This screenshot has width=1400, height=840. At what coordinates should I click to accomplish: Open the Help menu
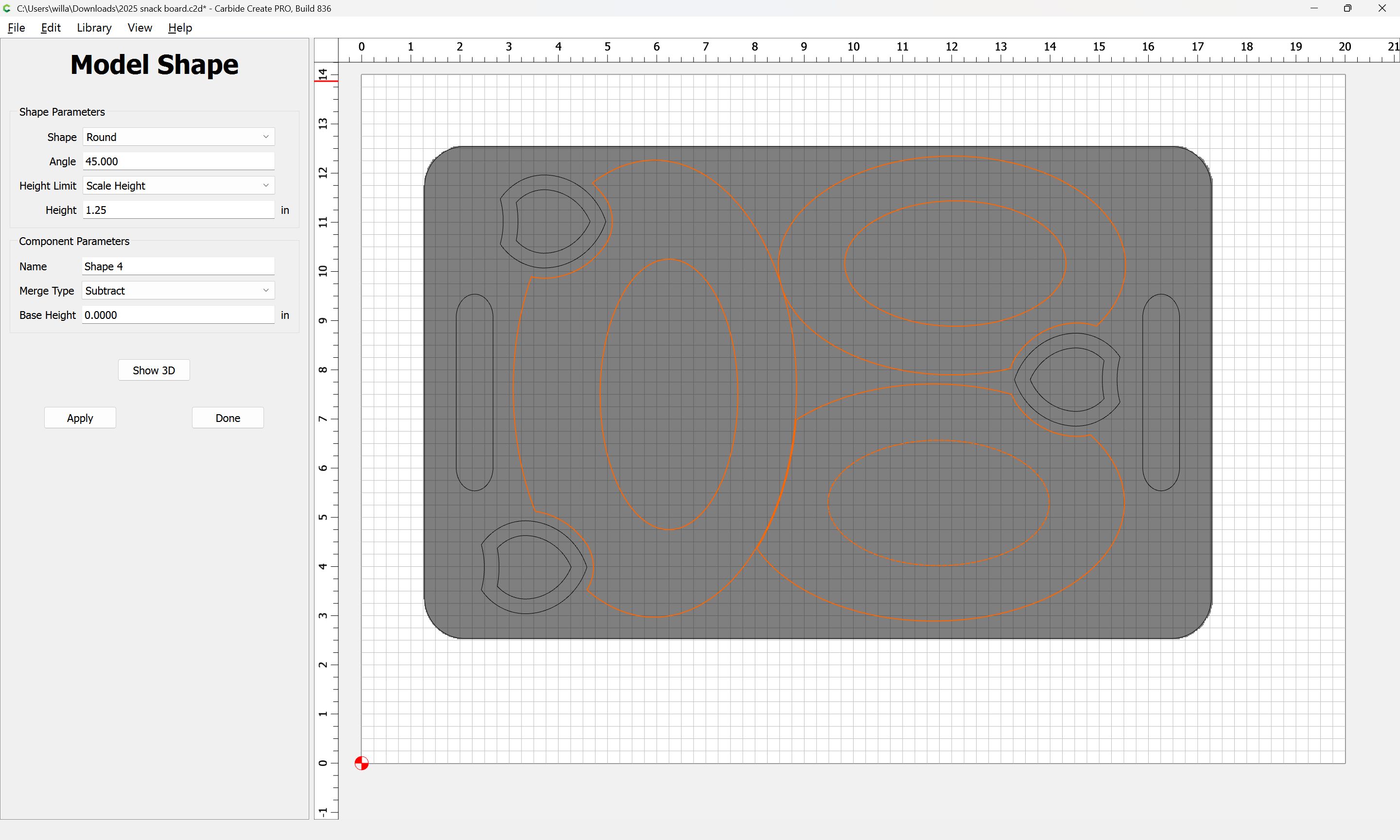tap(180, 28)
